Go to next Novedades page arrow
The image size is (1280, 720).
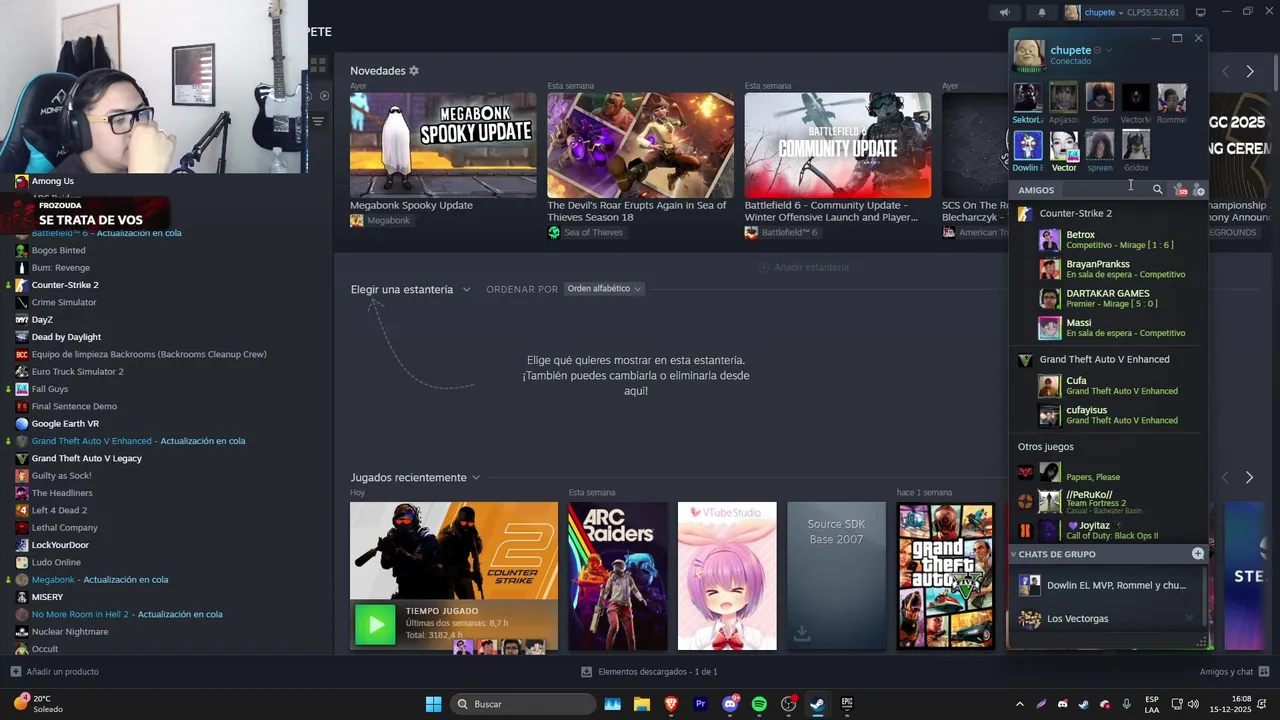pos(1250,72)
